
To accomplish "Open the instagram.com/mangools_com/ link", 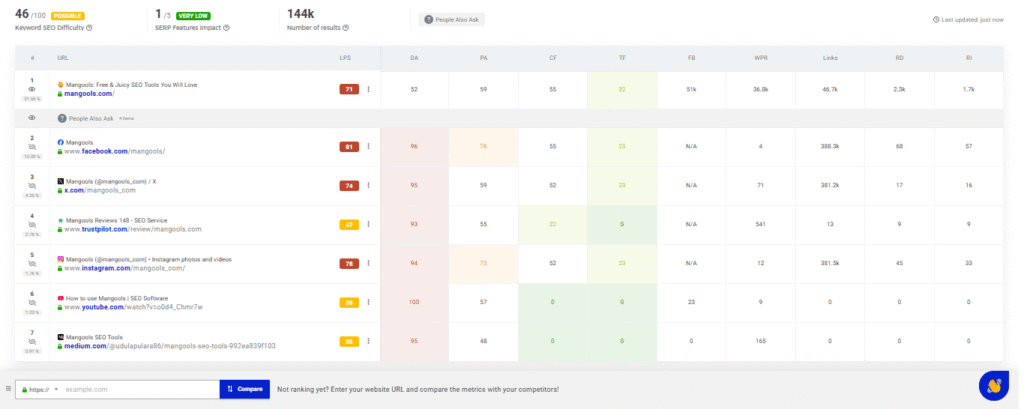I will point(125,269).
